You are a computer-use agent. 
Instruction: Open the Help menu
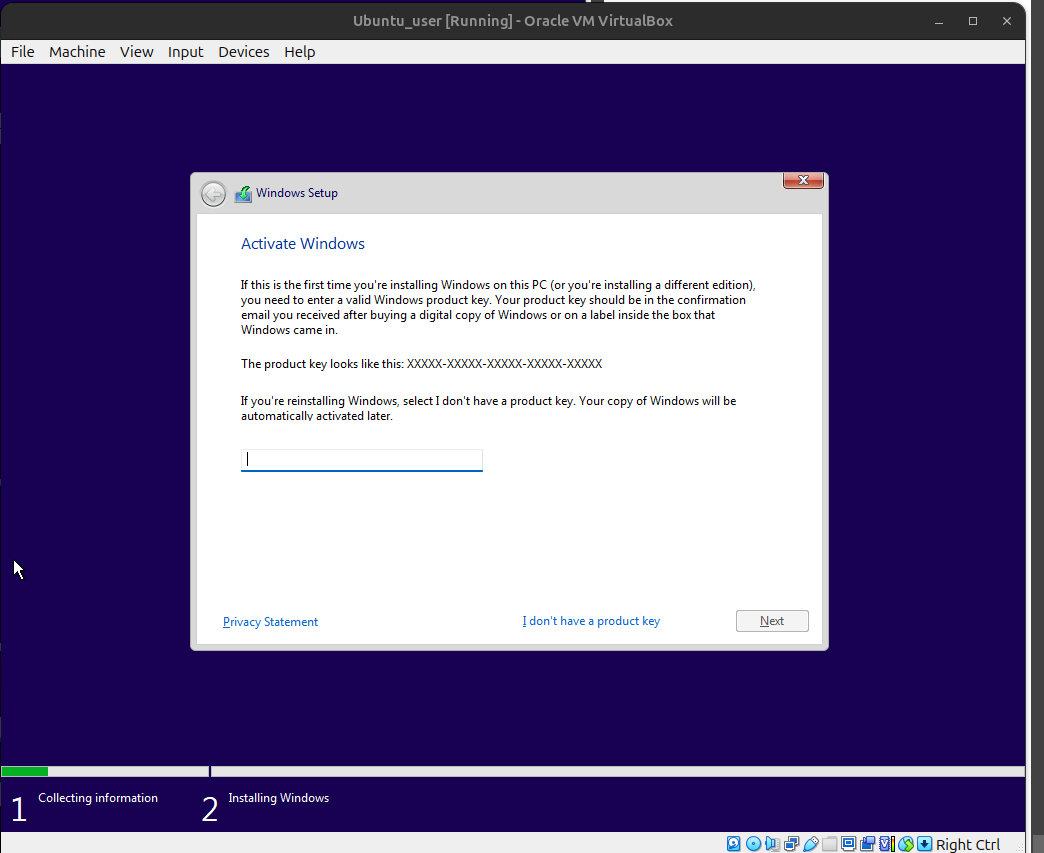pos(300,52)
